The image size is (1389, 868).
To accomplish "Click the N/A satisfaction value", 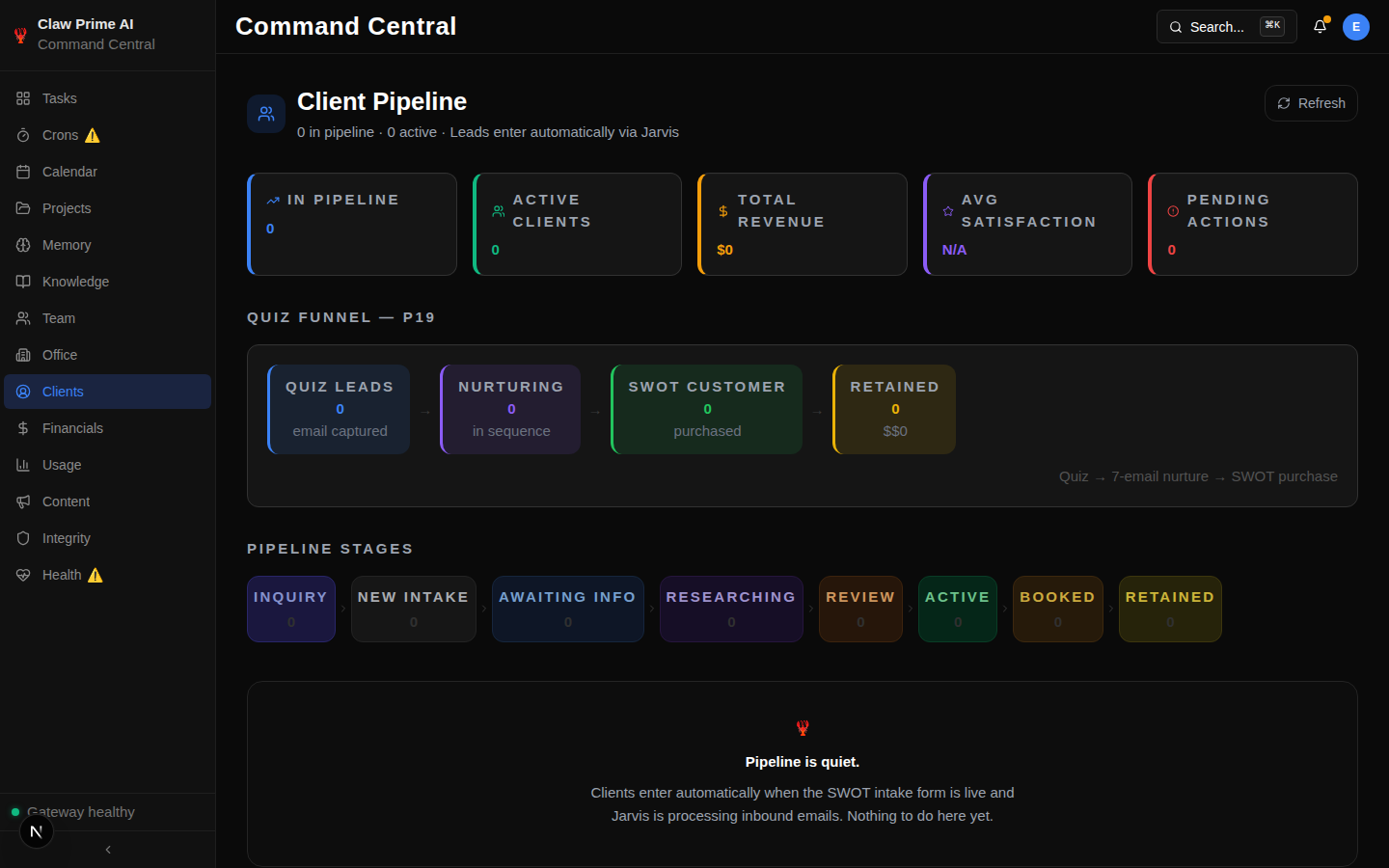I will [954, 250].
